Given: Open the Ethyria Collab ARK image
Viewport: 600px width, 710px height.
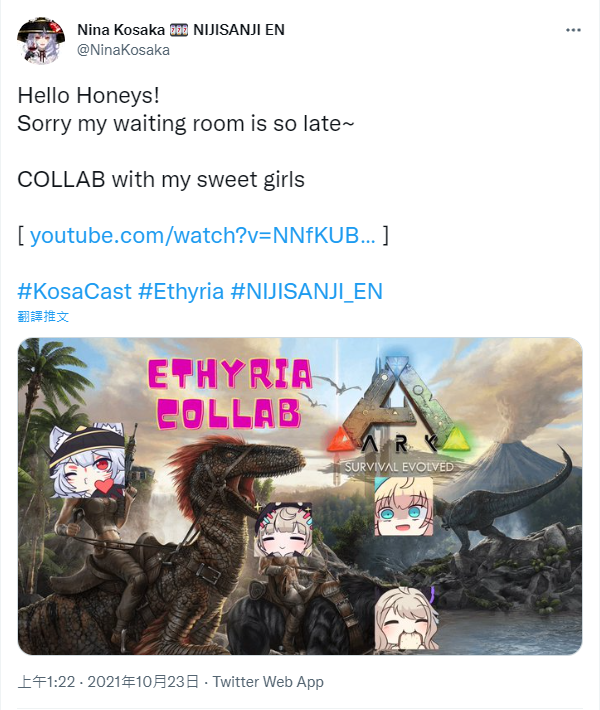Looking at the screenshot, I should [300, 496].
